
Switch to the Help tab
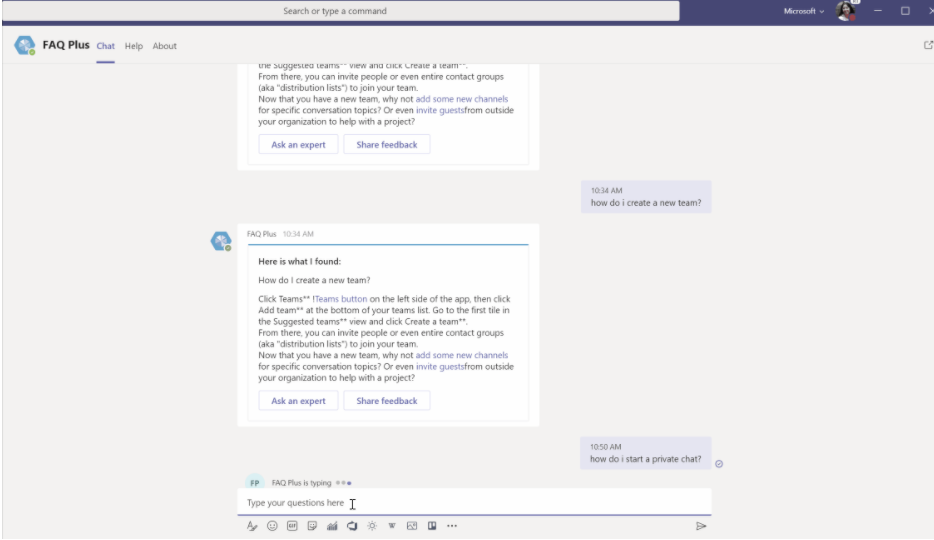point(133,46)
